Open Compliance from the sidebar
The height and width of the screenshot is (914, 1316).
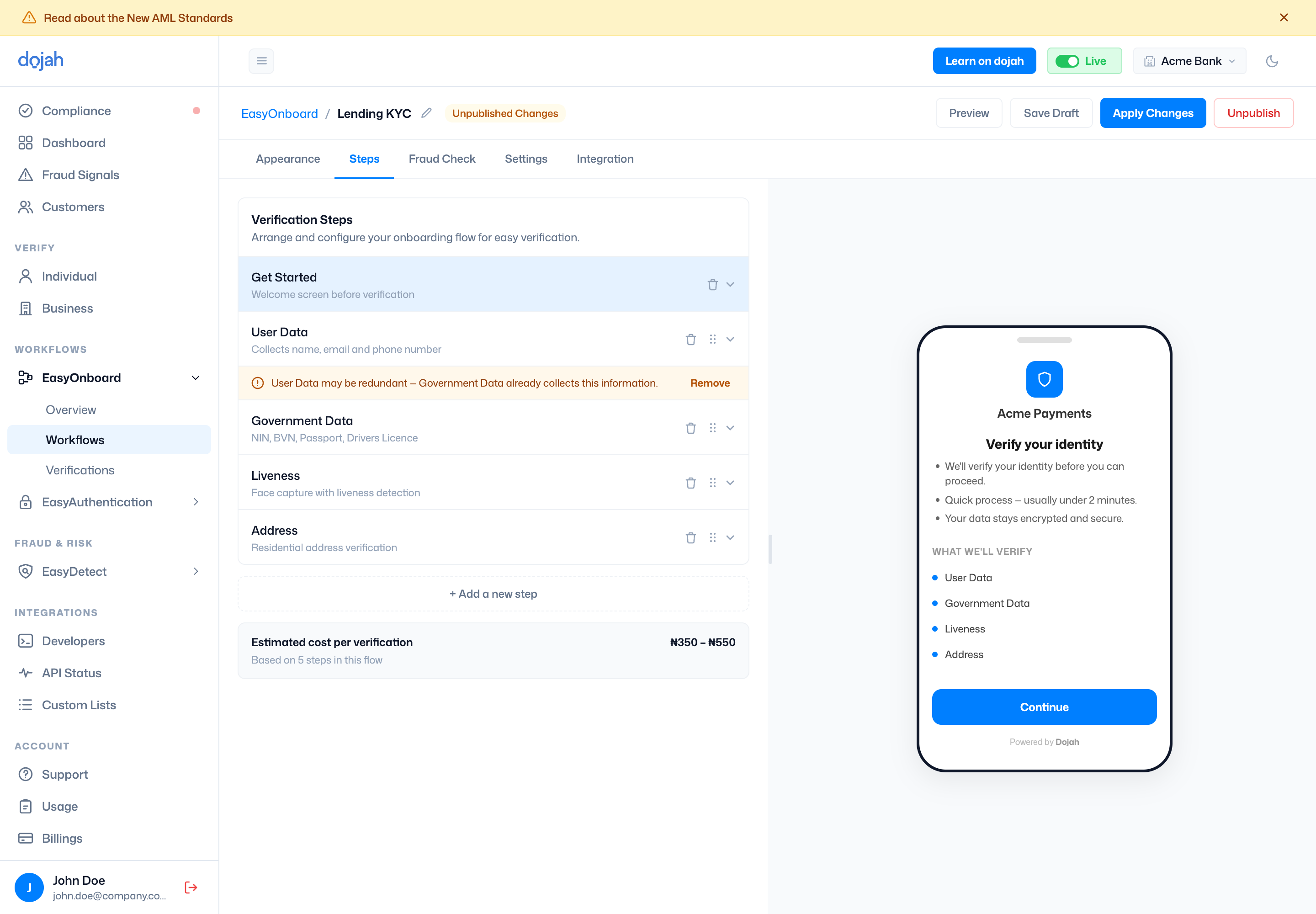[x=109, y=111]
